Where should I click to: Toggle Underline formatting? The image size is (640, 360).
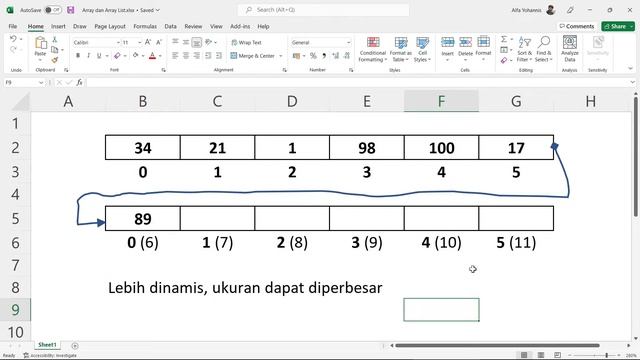[x=99, y=56]
